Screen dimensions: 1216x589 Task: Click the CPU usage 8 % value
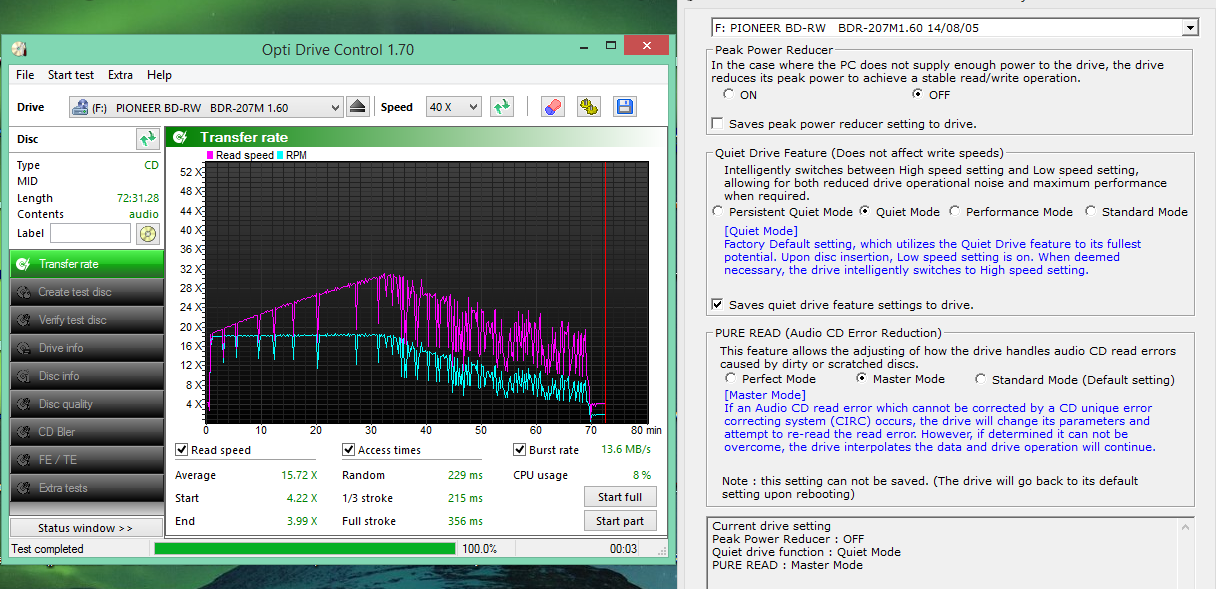(641, 475)
